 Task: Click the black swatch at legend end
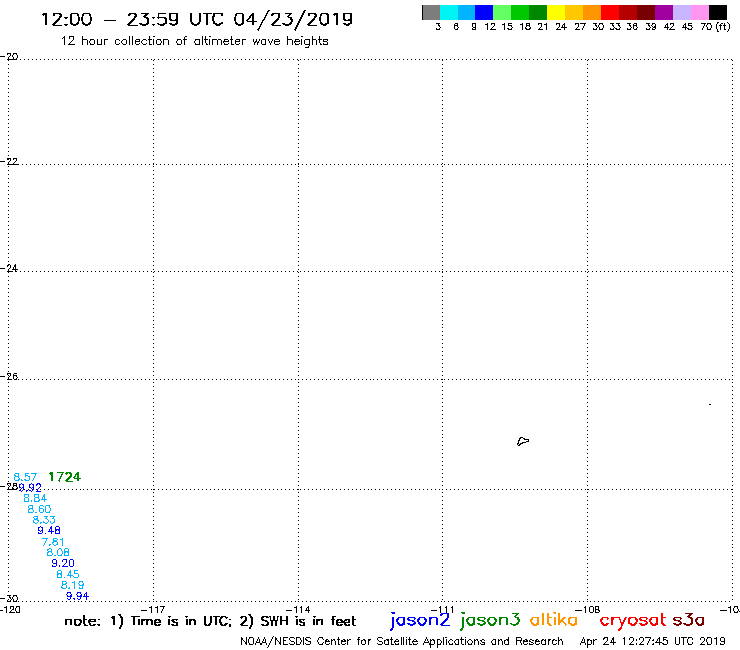(718, 12)
